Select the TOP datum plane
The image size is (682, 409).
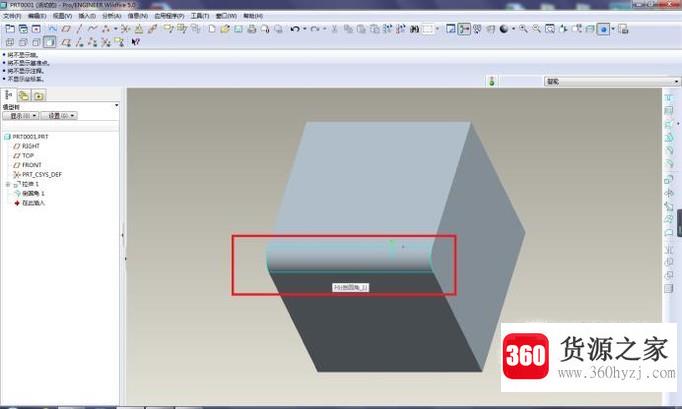23,156
